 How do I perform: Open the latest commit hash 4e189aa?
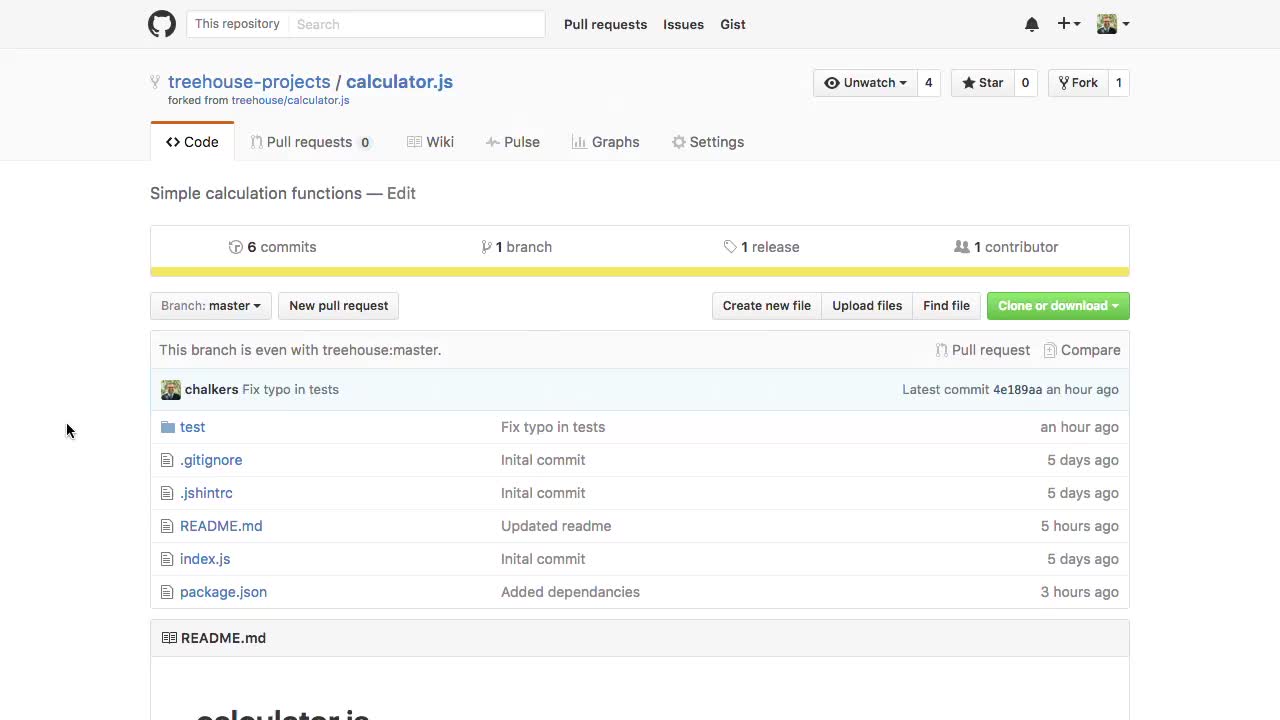coord(1017,390)
